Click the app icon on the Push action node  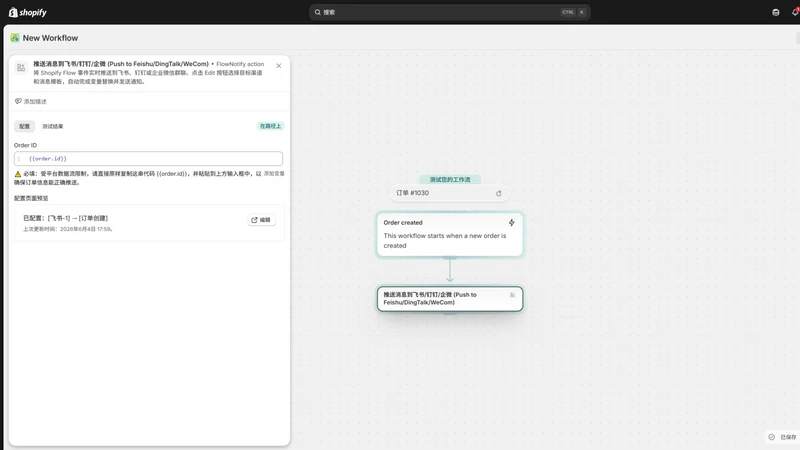pyautogui.click(x=512, y=295)
